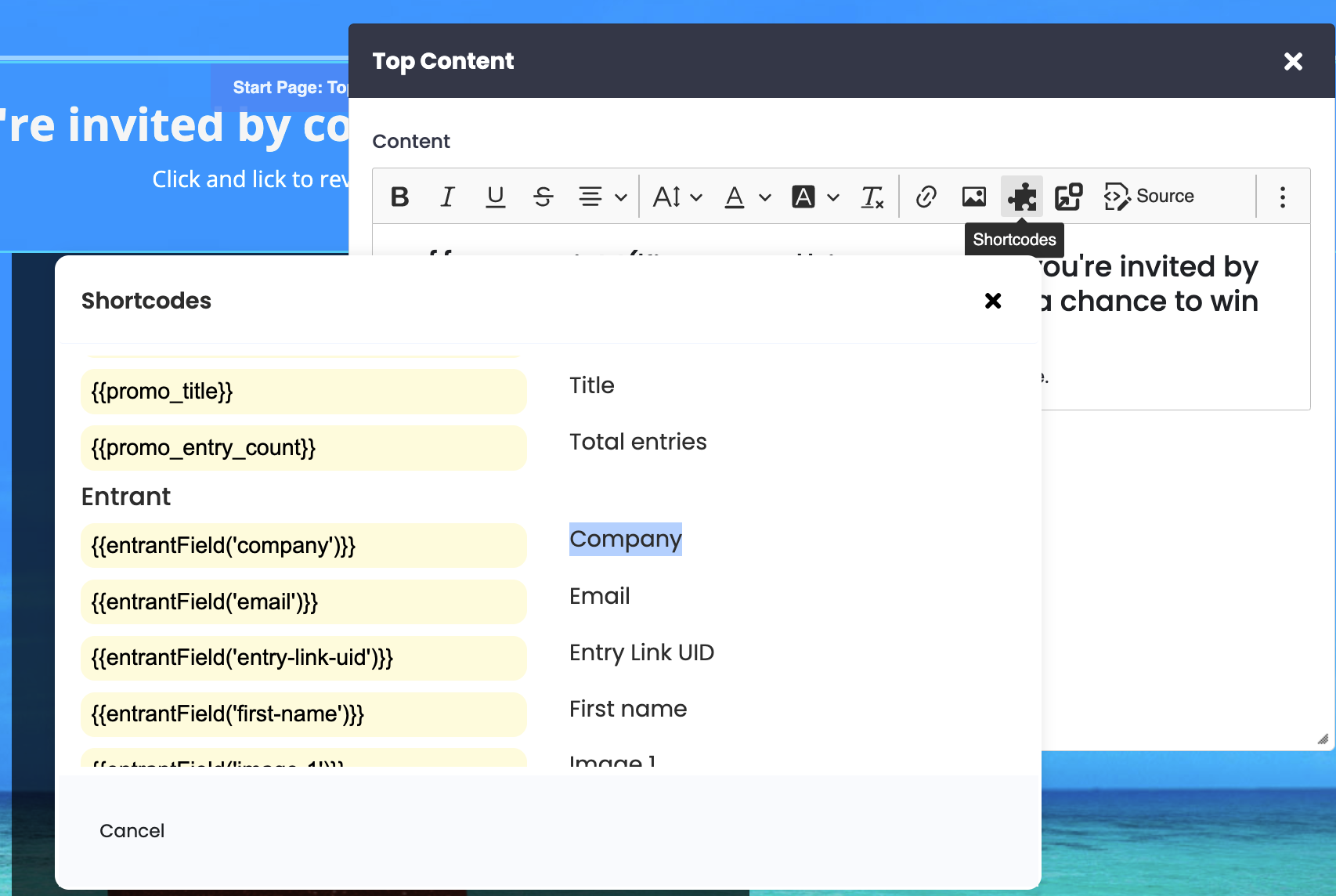Switch to Source editing mode
1336x896 pixels.
click(1150, 197)
